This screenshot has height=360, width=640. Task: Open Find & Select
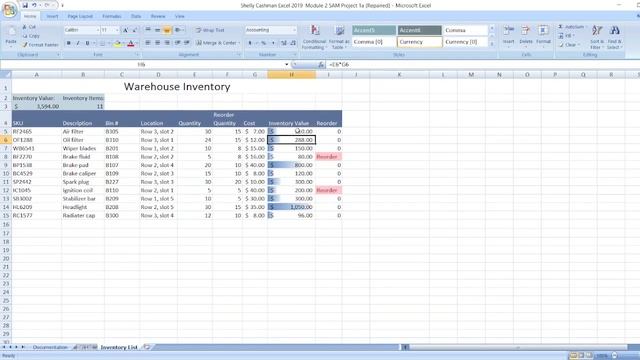coord(614,37)
